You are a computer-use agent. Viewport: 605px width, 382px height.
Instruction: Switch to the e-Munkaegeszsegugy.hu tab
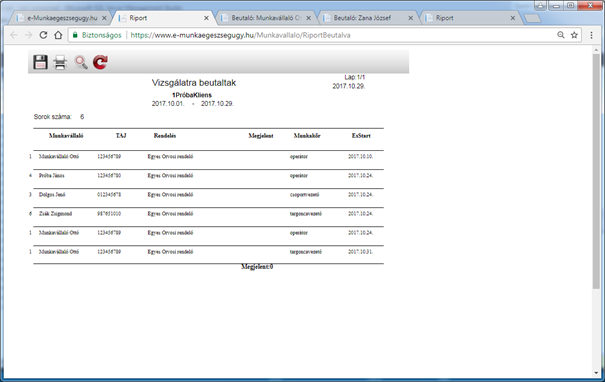pos(60,18)
